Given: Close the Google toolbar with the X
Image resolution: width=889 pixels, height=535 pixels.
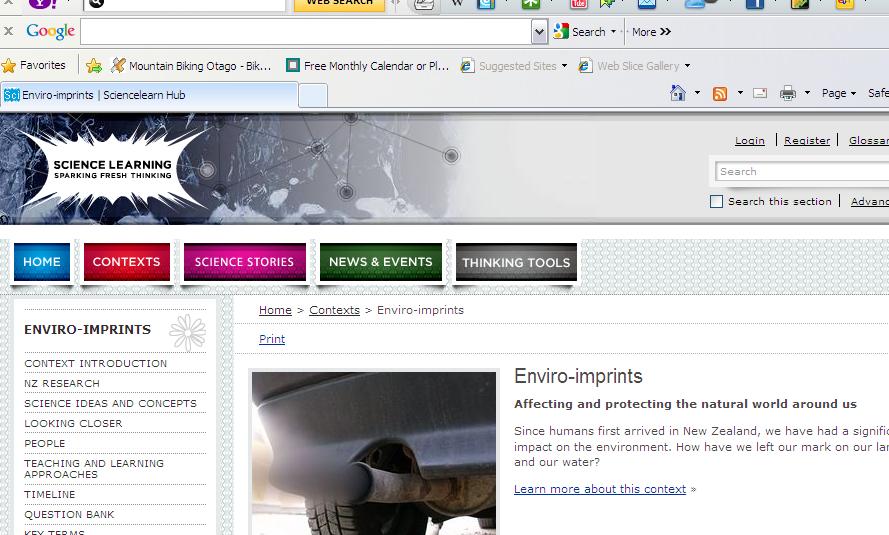Looking at the screenshot, I should coord(9,31).
